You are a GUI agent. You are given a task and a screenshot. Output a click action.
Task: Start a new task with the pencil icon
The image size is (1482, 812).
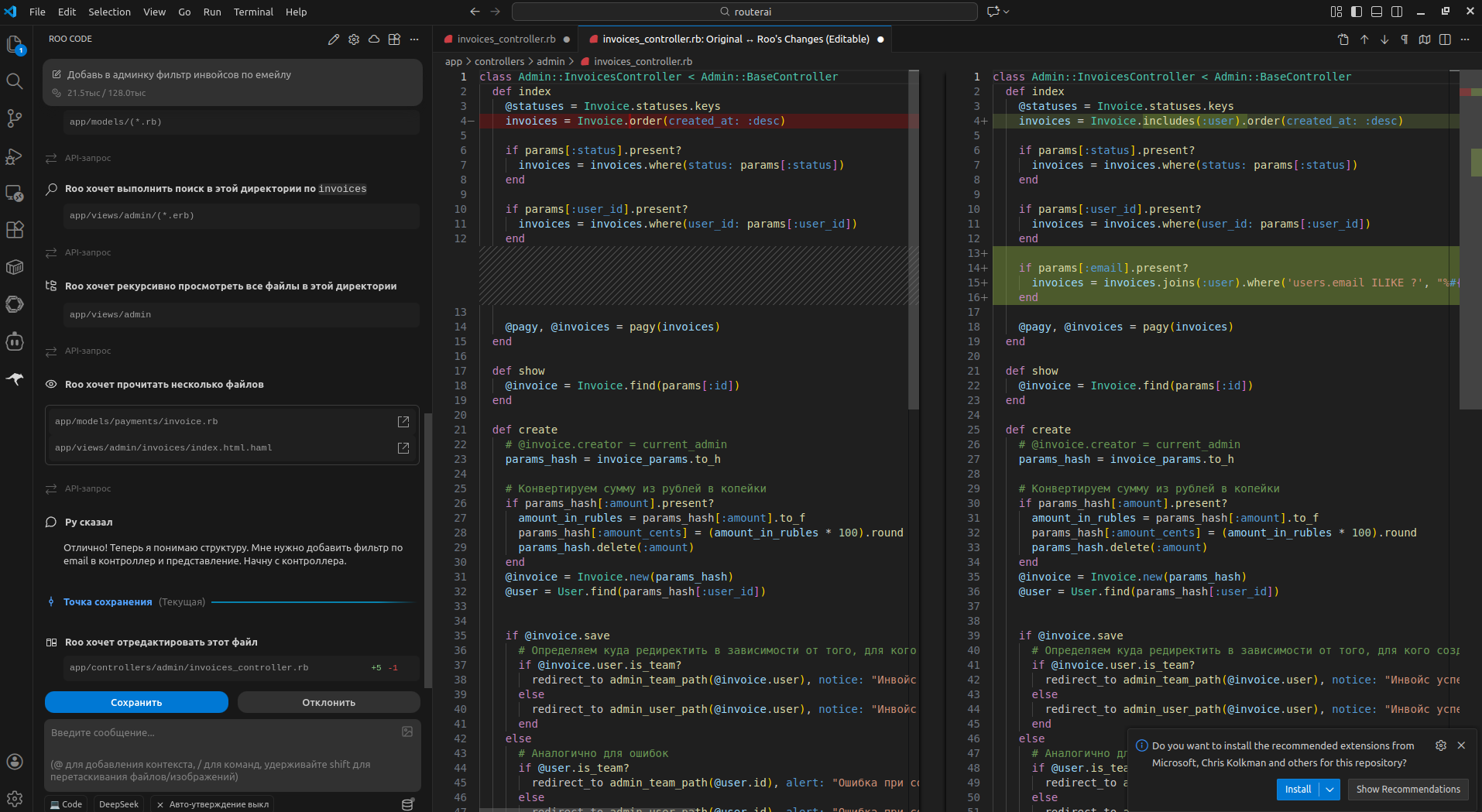(334, 39)
